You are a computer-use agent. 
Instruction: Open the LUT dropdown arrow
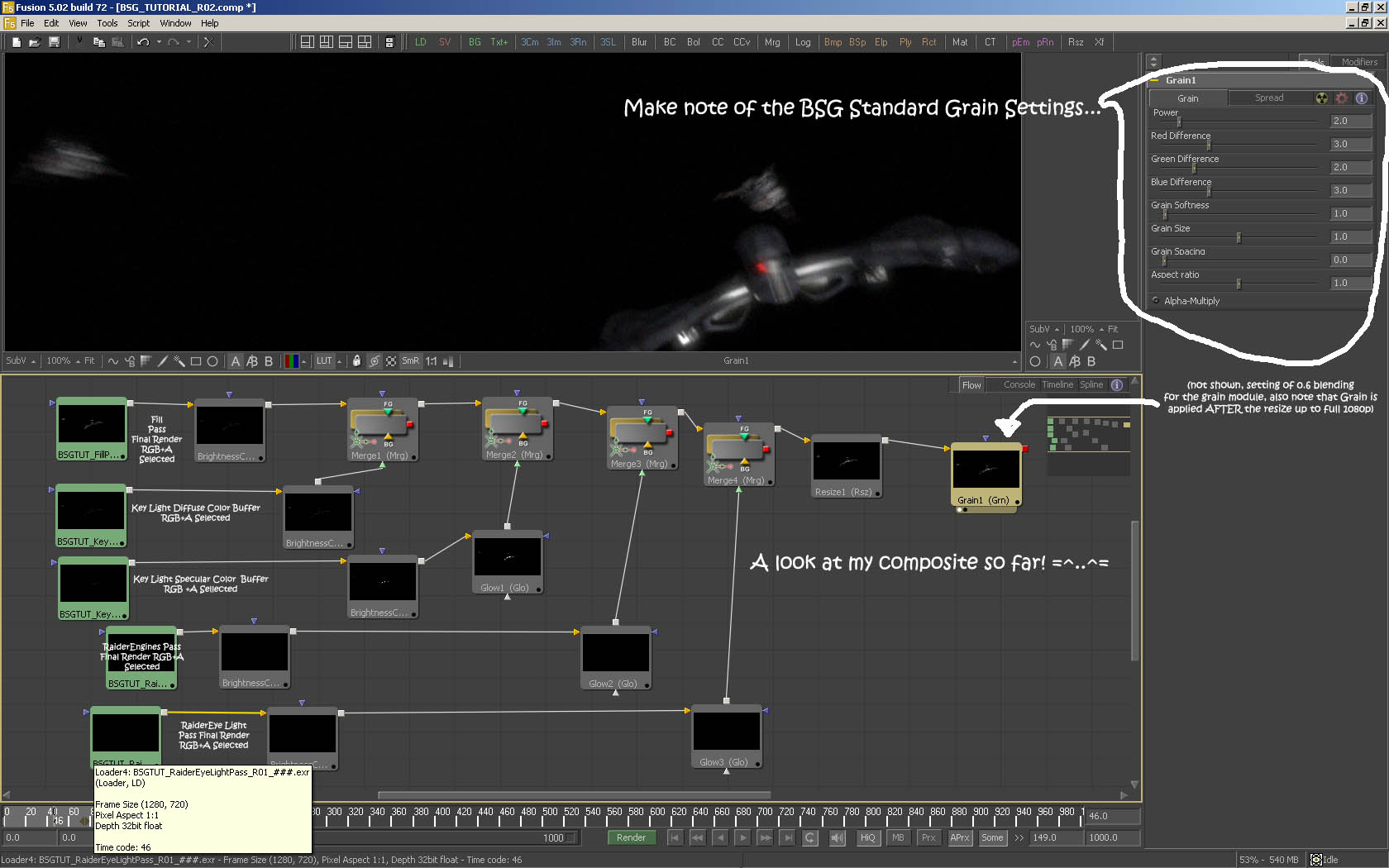340,361
